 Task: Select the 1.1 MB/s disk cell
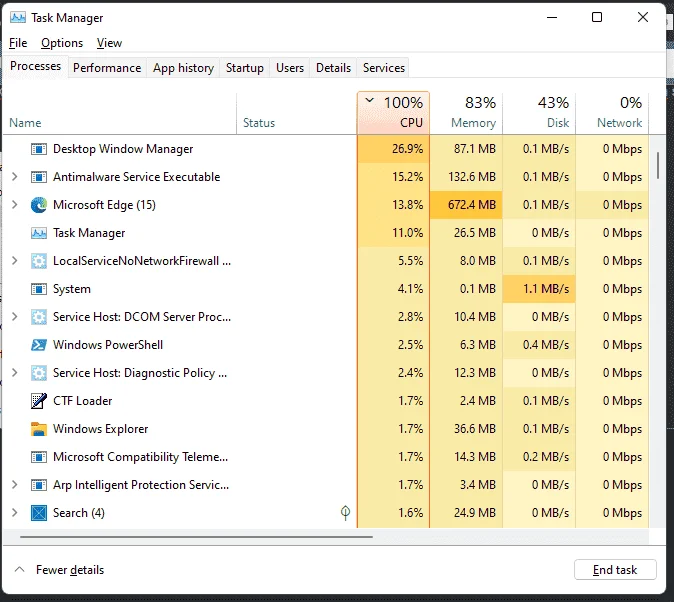[x=539, y=289]
